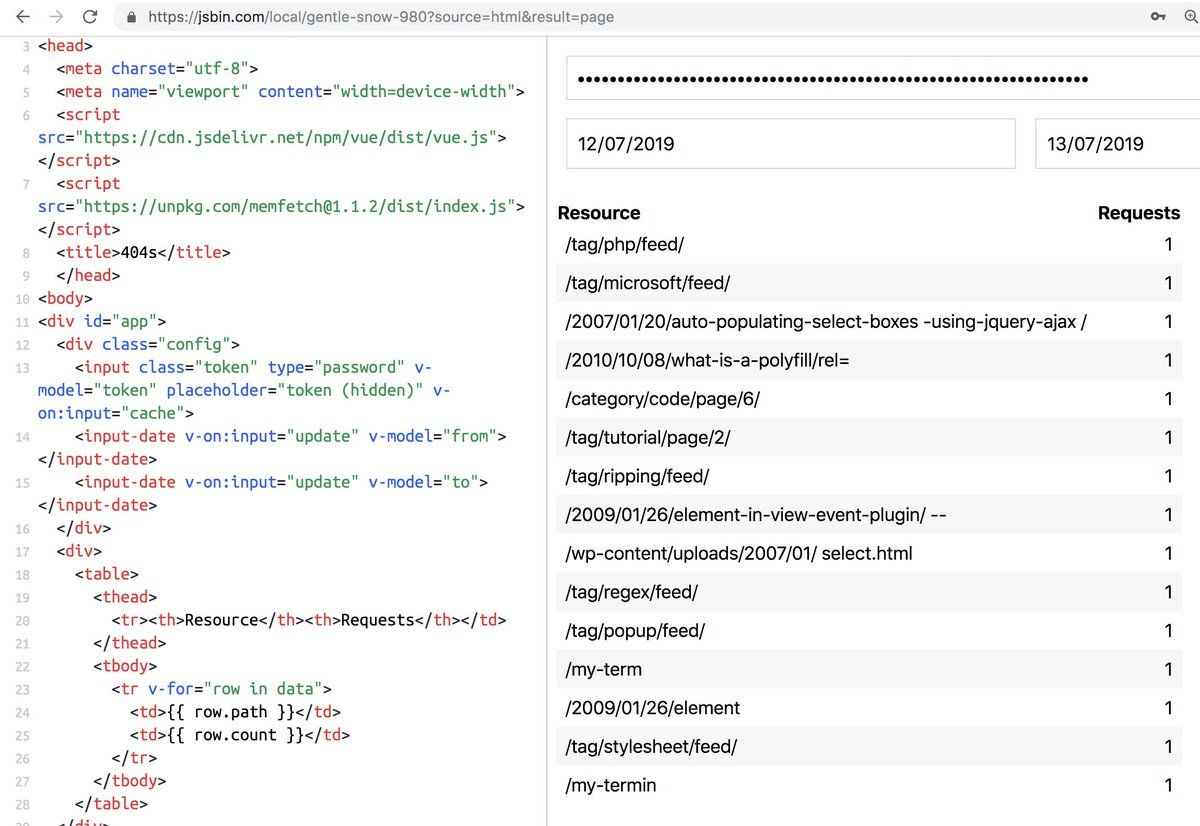Select the 12/07/2019 from-date field
The height and width of the screenshot is (826, 1200).
(x=790, y=144)
